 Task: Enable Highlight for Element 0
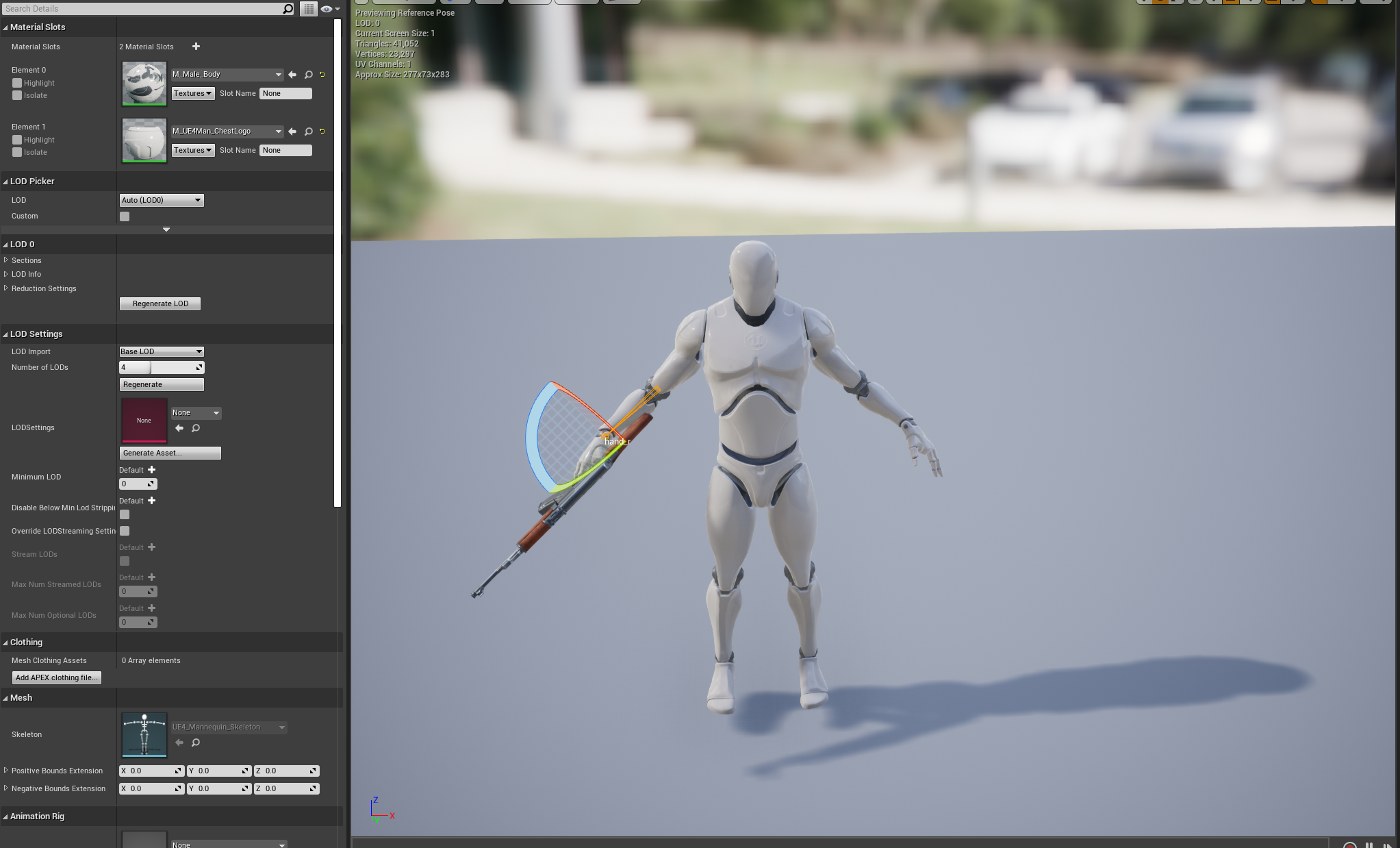[x=17, y=83]
